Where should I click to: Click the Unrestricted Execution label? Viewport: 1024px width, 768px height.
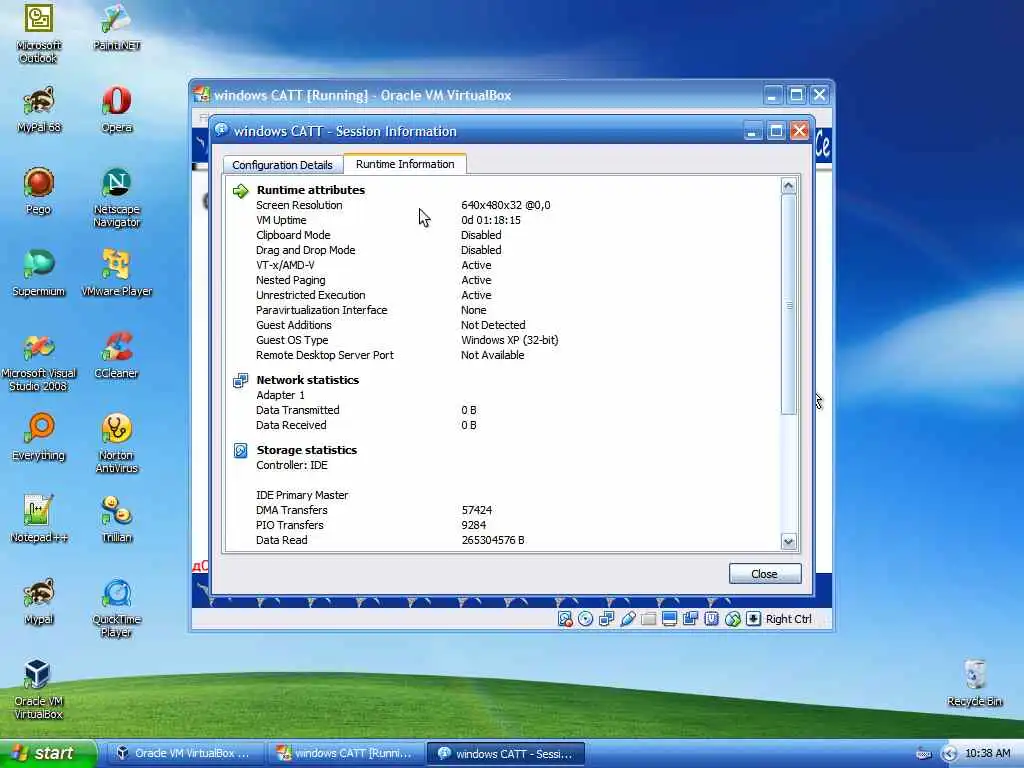(311, 295)
